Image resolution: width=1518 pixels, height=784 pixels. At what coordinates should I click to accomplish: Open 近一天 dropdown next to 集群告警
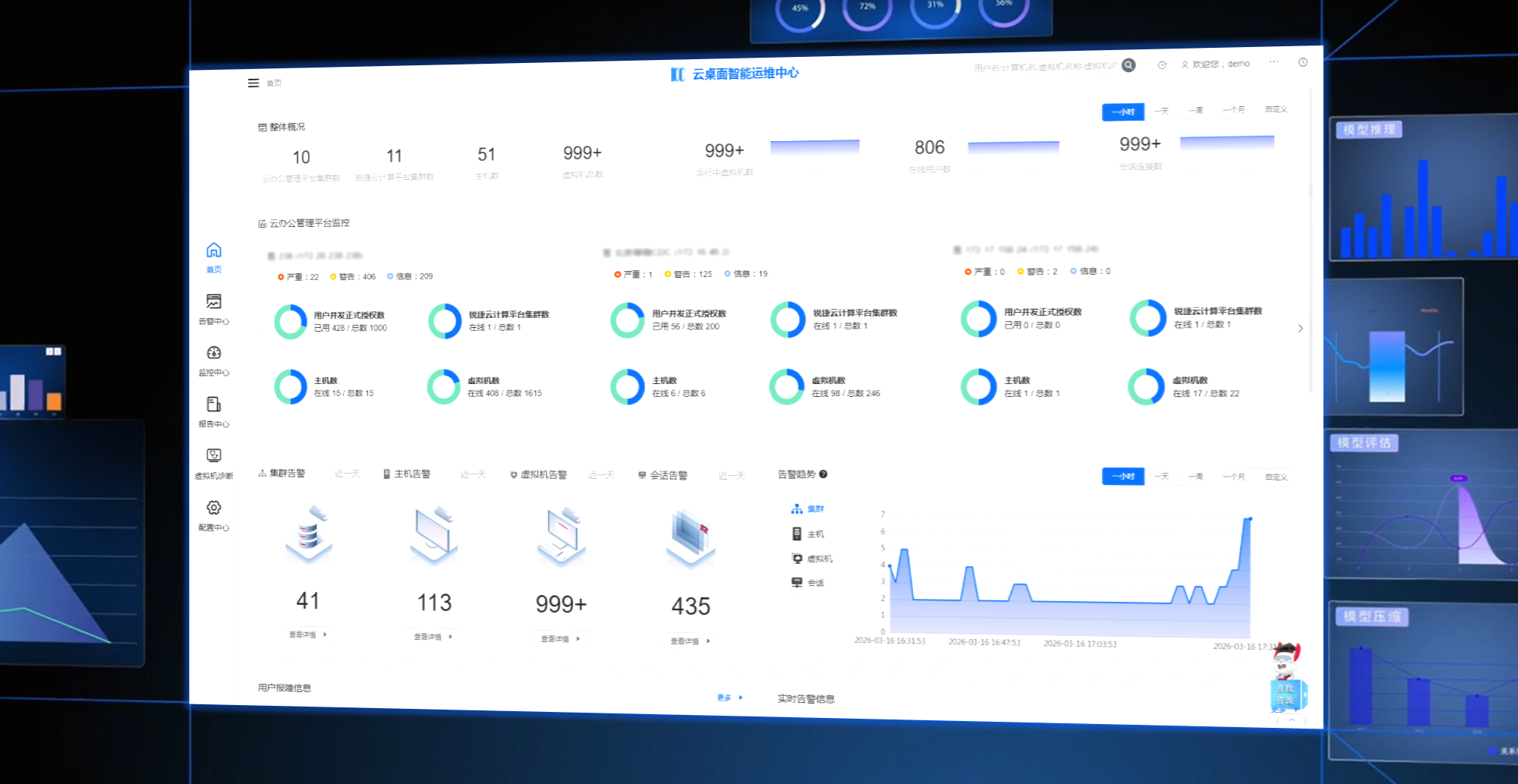348,474
